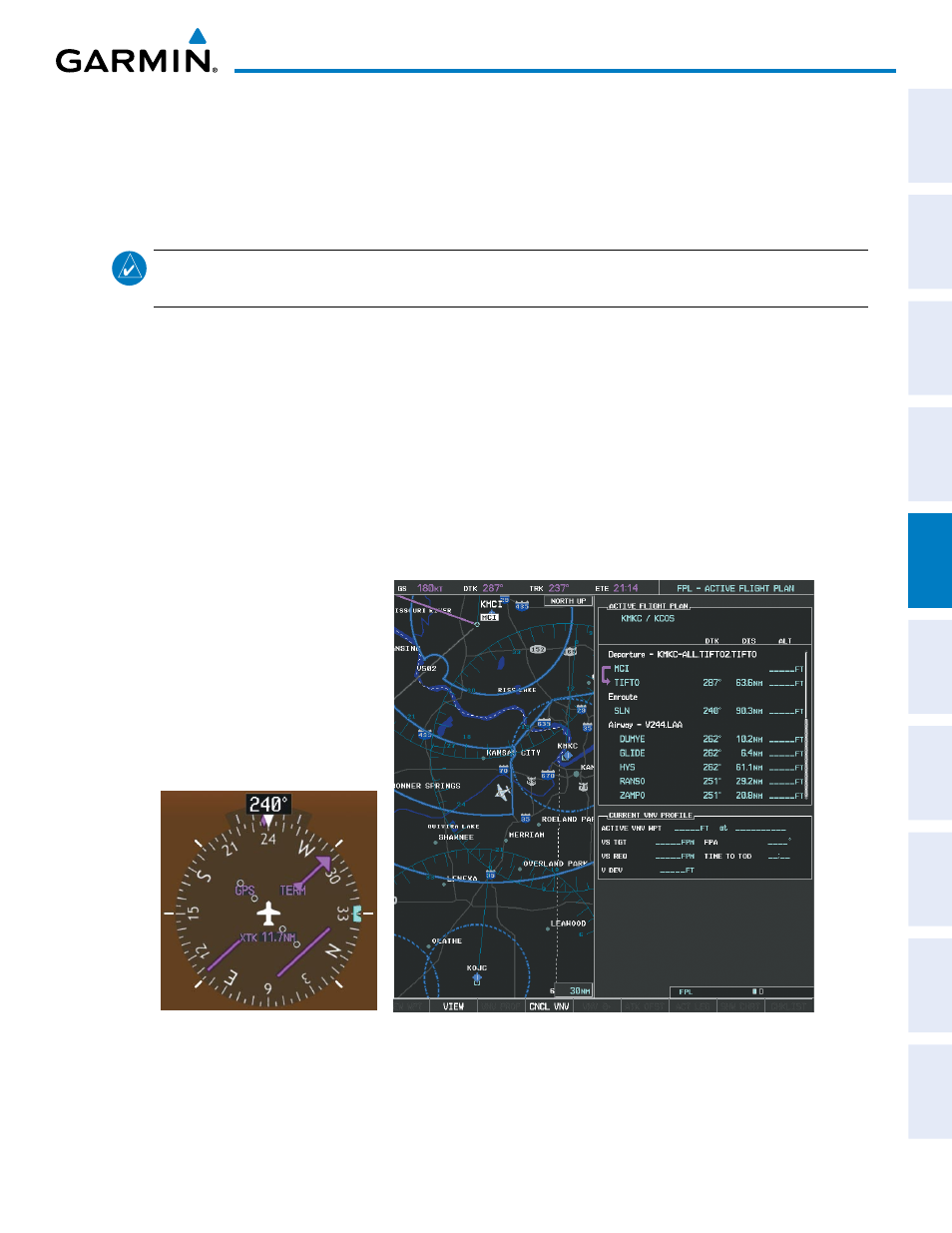Click the ETE 21:14 readout
This screenshot has width=952, height=1233.
[617, 588]
